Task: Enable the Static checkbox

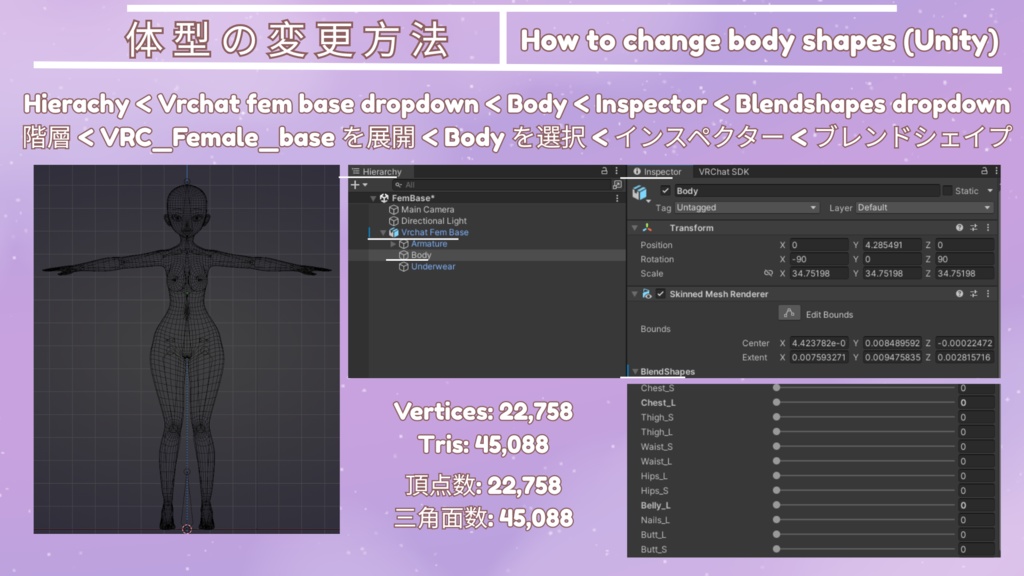Action: pos(947,191)
